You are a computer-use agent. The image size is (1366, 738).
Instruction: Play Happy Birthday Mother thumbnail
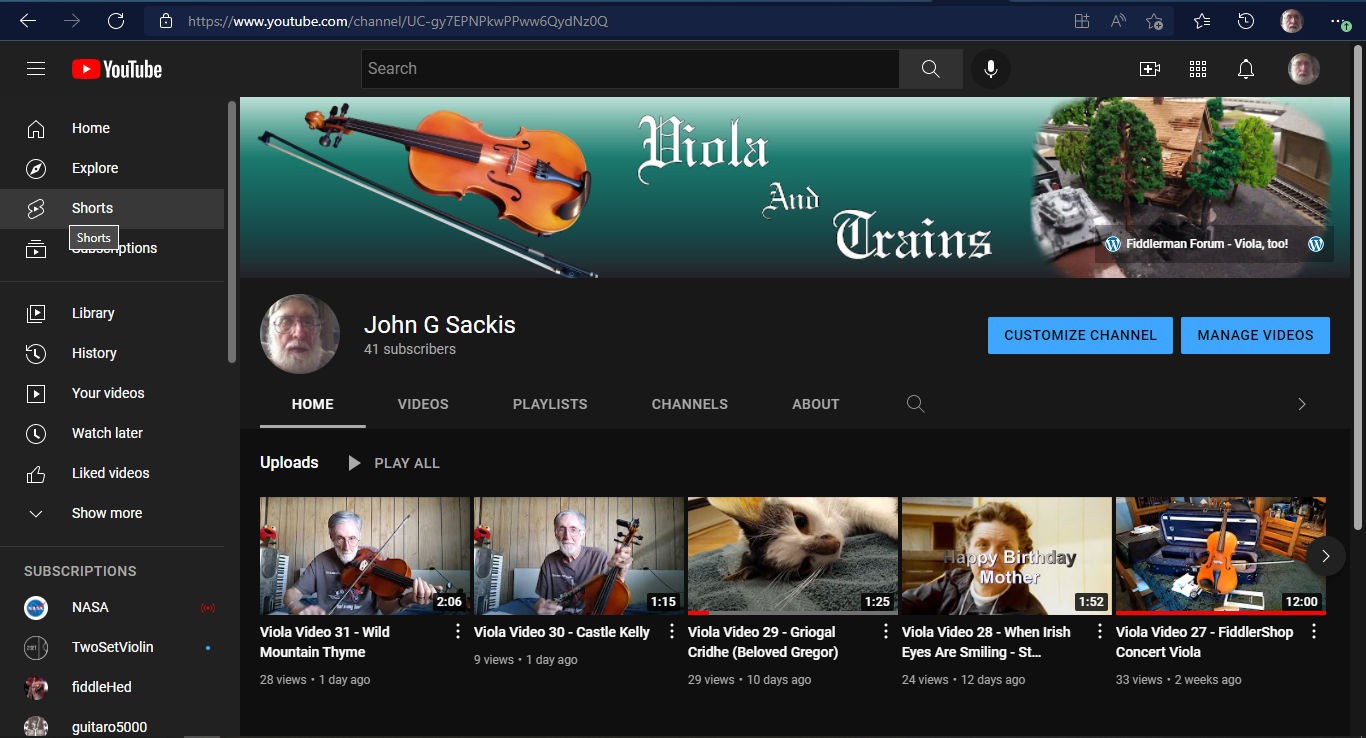[1007, 556]
